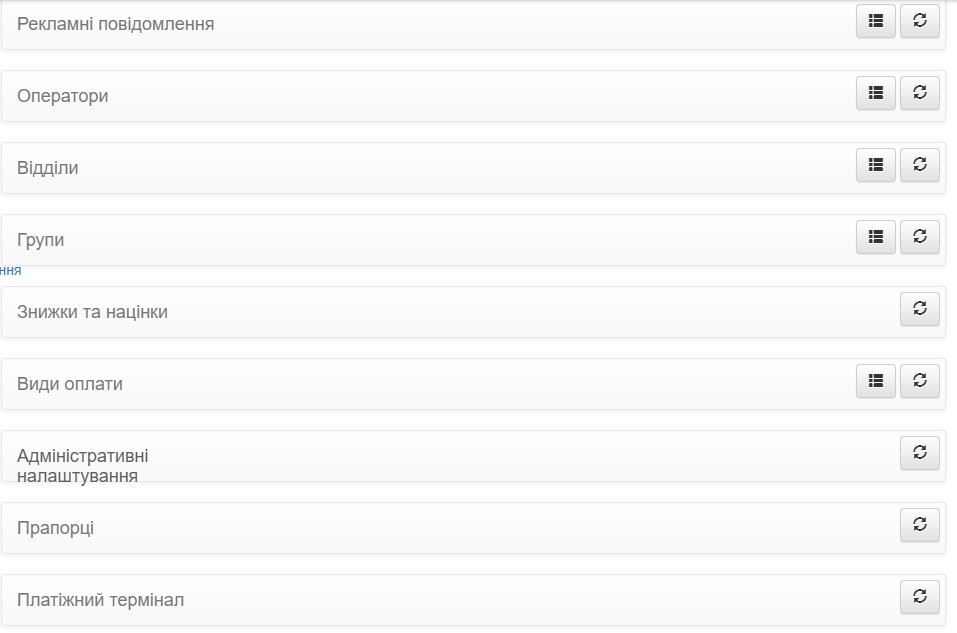Click refresh icon for Оператори
The image size is (957, 633).
pos(920,93)
